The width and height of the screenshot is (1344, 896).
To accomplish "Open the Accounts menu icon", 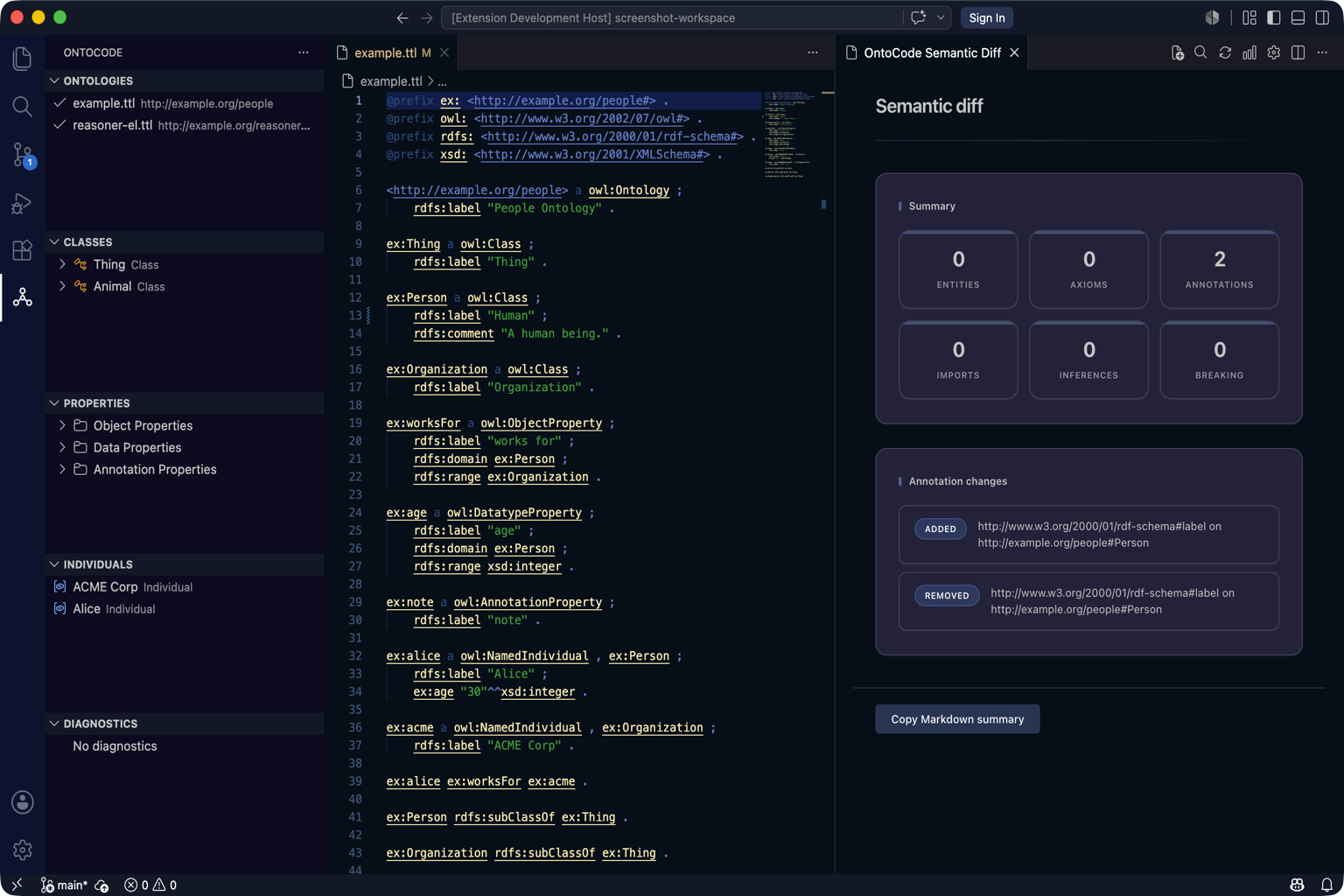I will [x=23, y=802].
